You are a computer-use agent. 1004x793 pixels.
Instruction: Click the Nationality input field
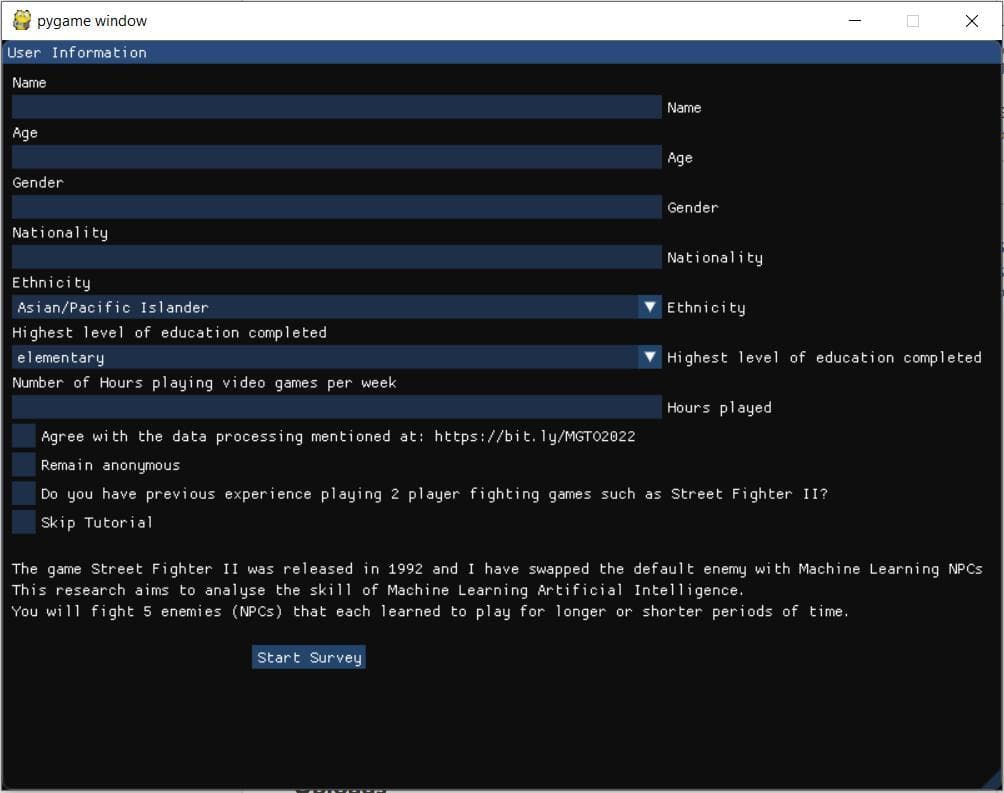pos(336,257)
